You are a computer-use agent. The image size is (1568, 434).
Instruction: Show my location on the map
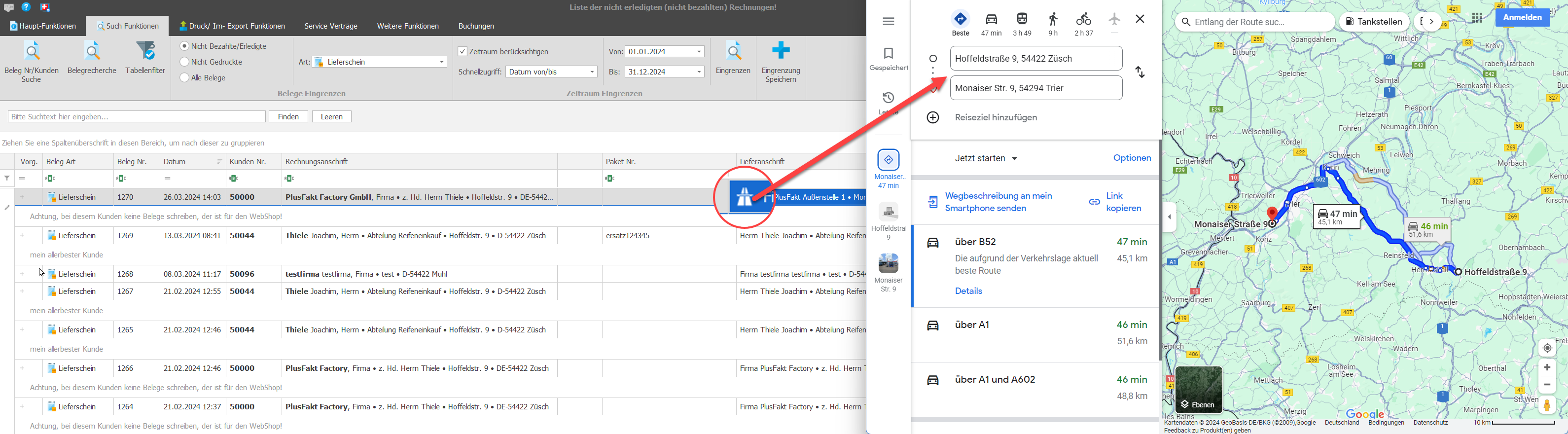pyautogui.click(x=1547, y=348)
